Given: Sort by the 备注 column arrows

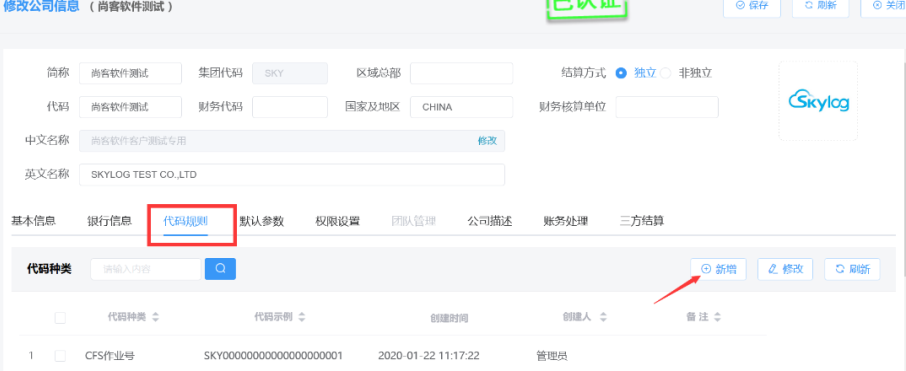Looking at the screenshot, I should 717,317.
